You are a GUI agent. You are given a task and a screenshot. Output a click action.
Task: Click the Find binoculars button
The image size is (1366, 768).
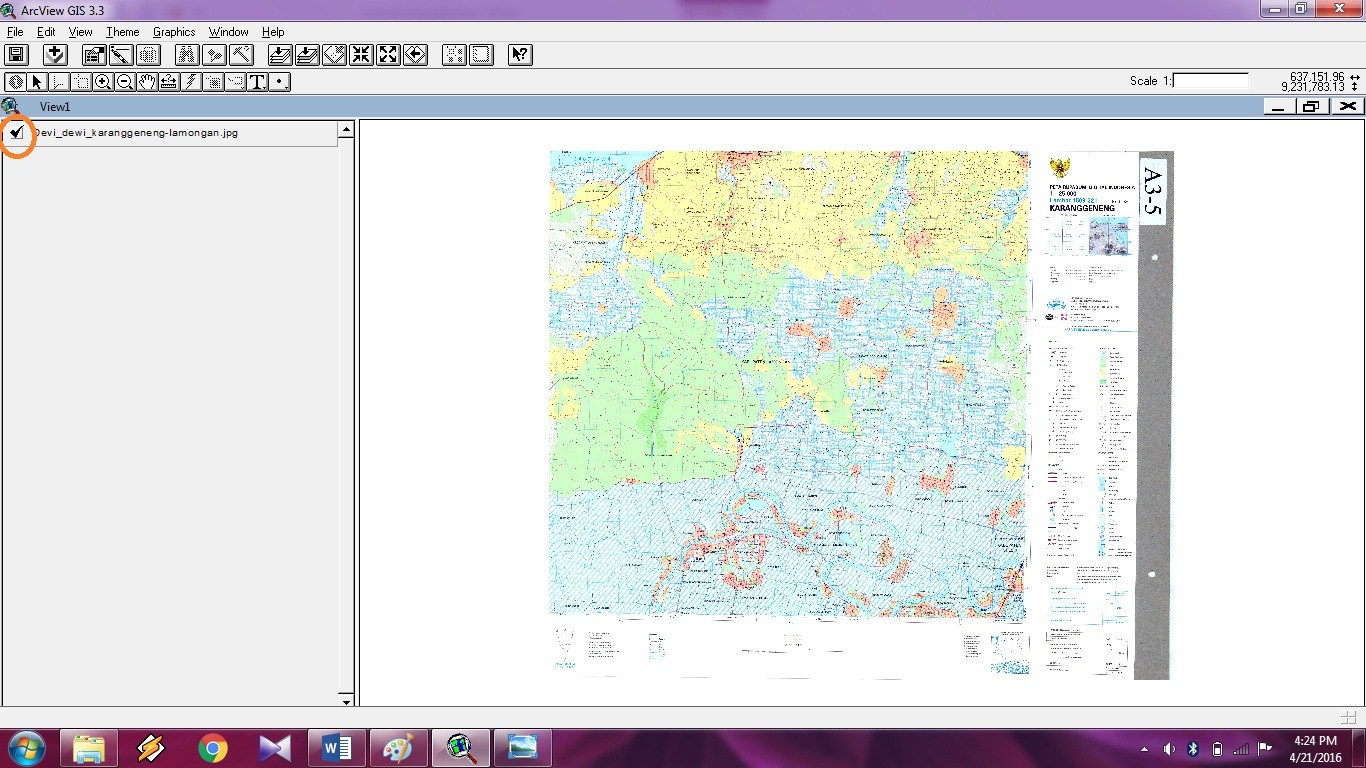(x=187, y=55)
